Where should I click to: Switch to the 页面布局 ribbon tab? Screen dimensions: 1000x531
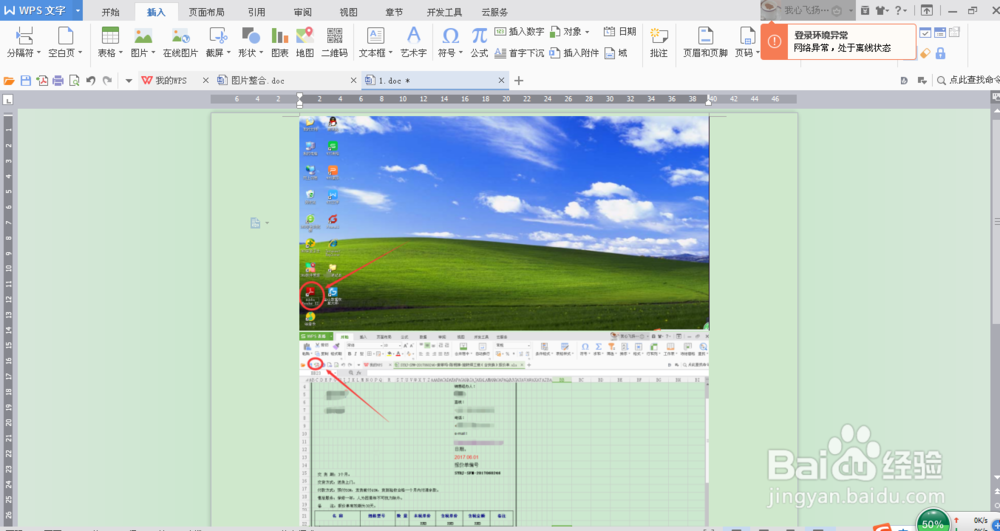207,12
